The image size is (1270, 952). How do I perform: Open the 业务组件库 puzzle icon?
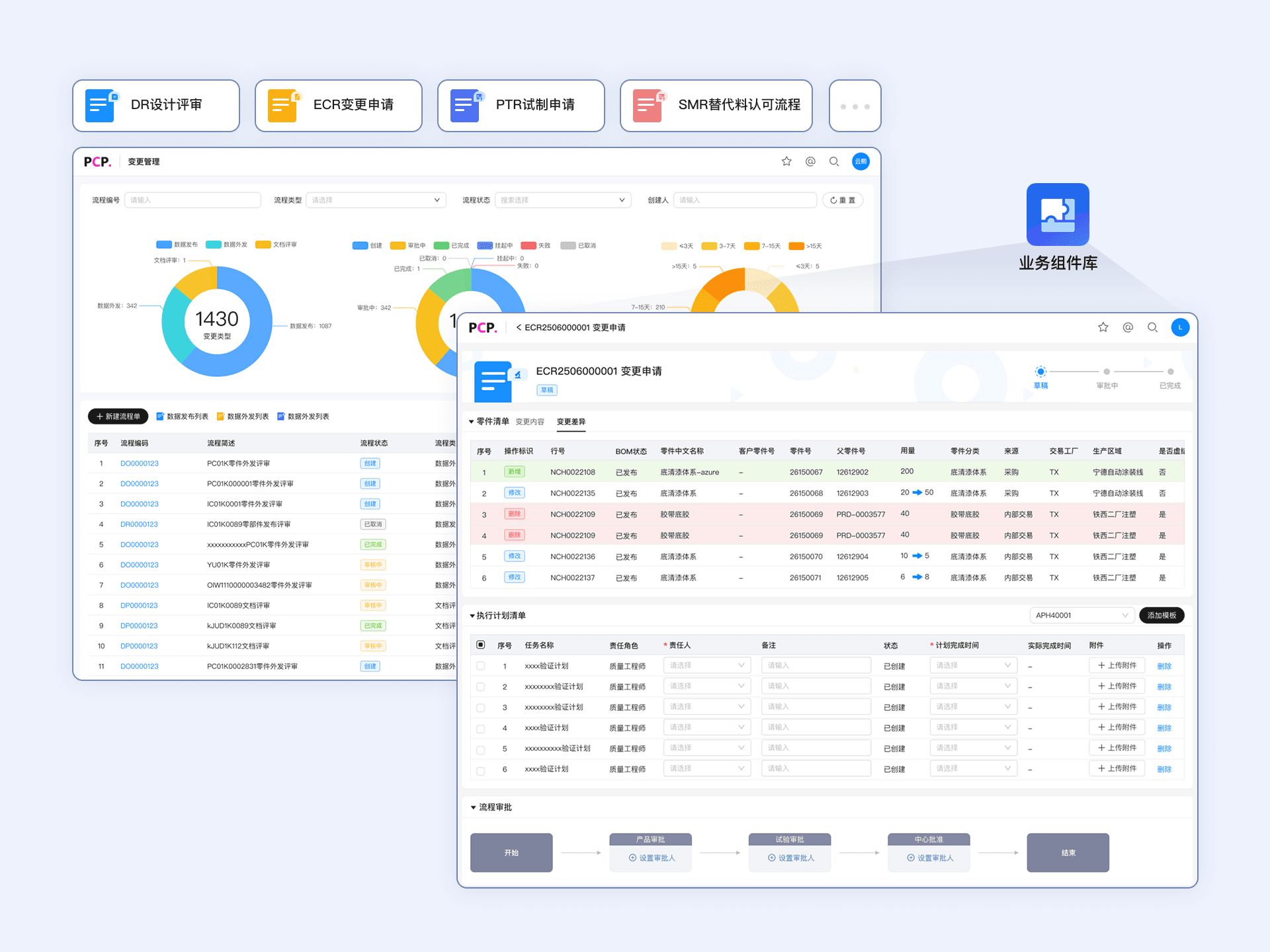tap(1057, 214)
